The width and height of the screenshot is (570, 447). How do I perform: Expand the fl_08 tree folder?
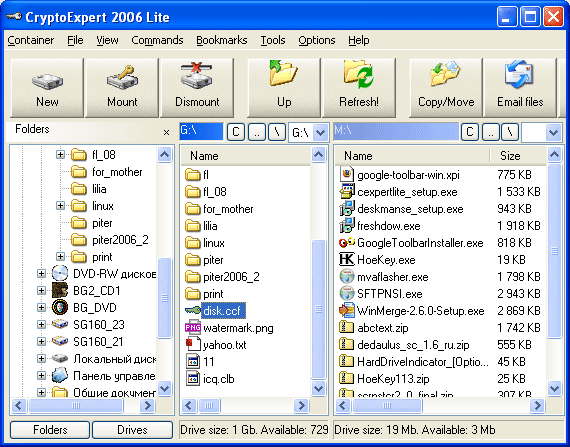60,155
